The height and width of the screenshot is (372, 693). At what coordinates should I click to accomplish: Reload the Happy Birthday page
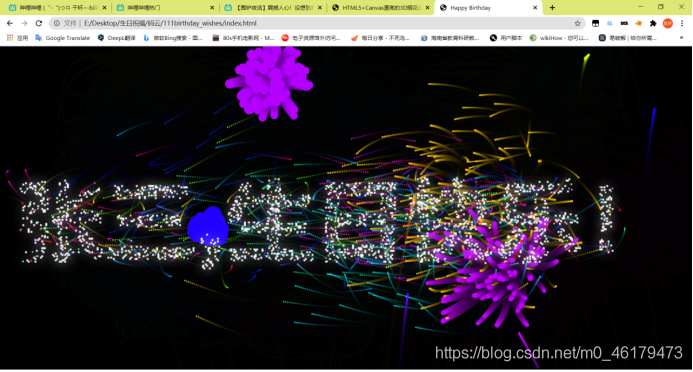click(x=39, y=23)
